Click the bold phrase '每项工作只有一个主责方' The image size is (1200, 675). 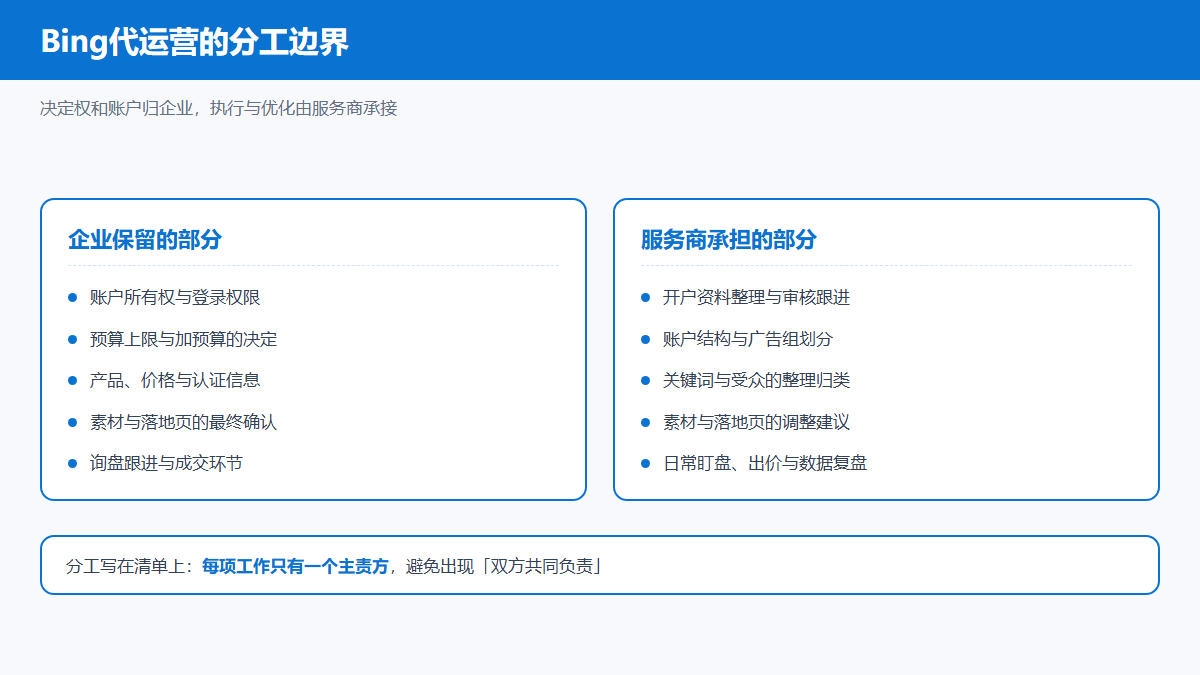[x=295, y=566]
